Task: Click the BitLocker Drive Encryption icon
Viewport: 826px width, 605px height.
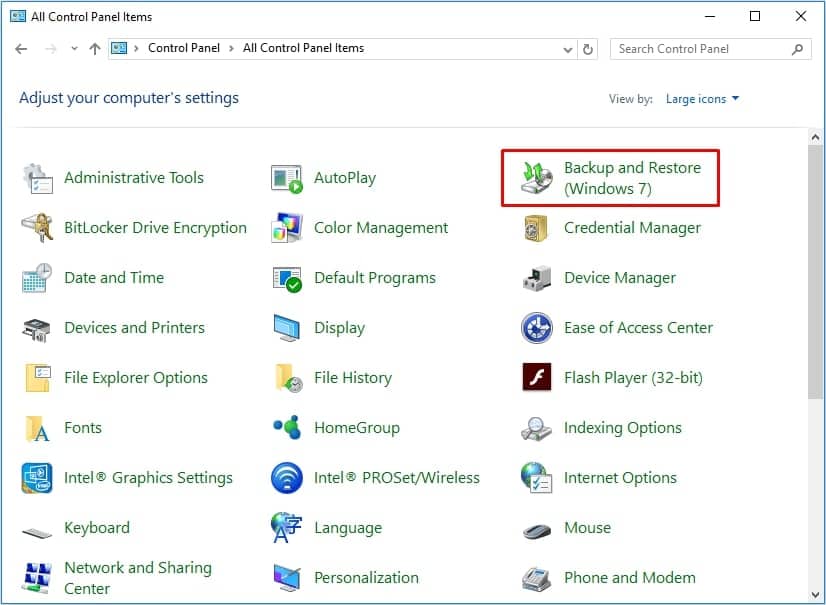Action: click(x=37, y=228)
